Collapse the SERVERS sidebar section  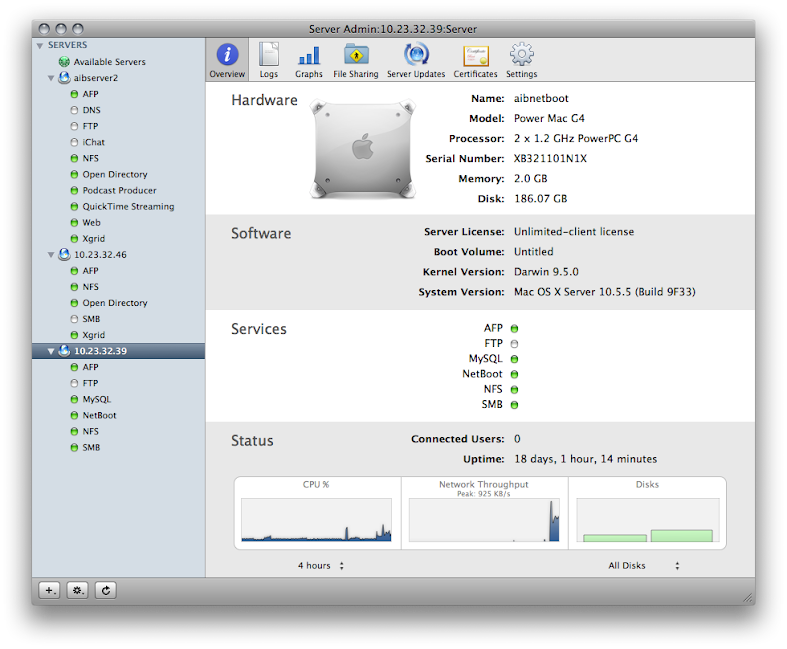point(40,46)
